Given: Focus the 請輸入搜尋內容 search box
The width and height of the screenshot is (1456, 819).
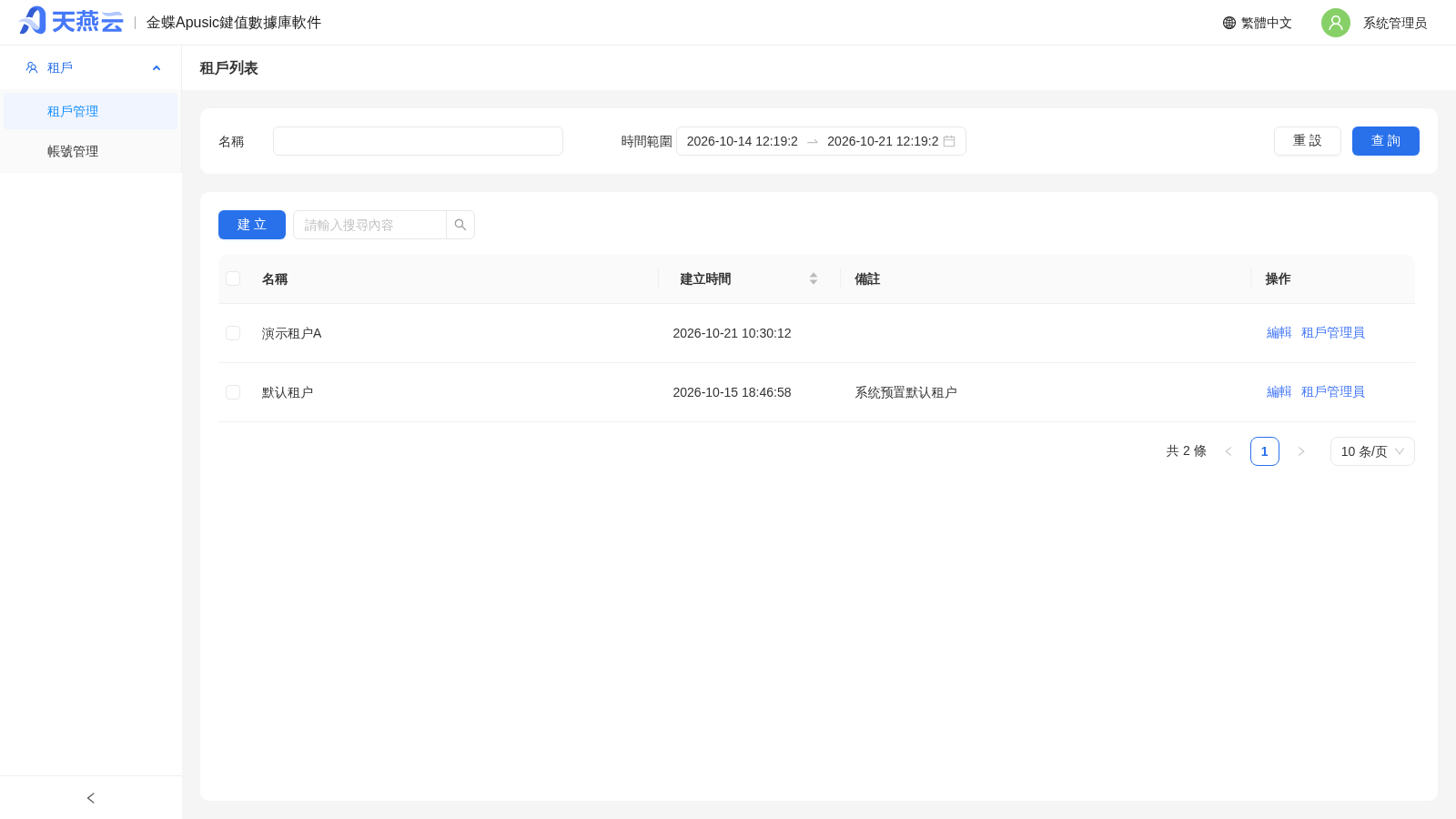Looking at the screenshot, I should click(369, 225).
